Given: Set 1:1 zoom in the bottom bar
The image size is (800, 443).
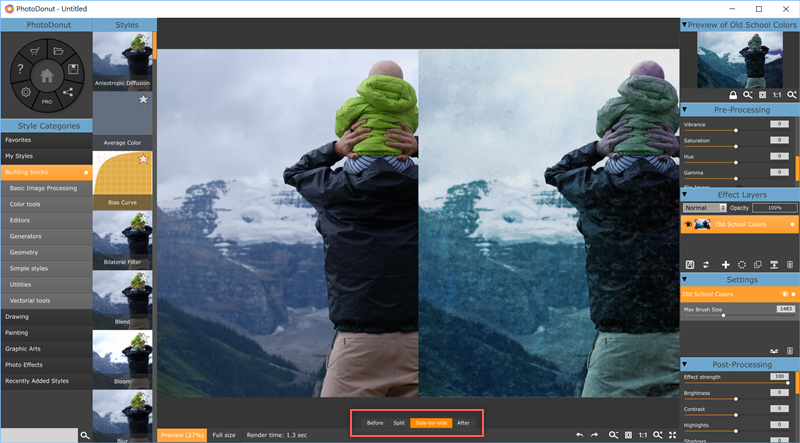Looking at the screenshot, I should click(643, 435).
